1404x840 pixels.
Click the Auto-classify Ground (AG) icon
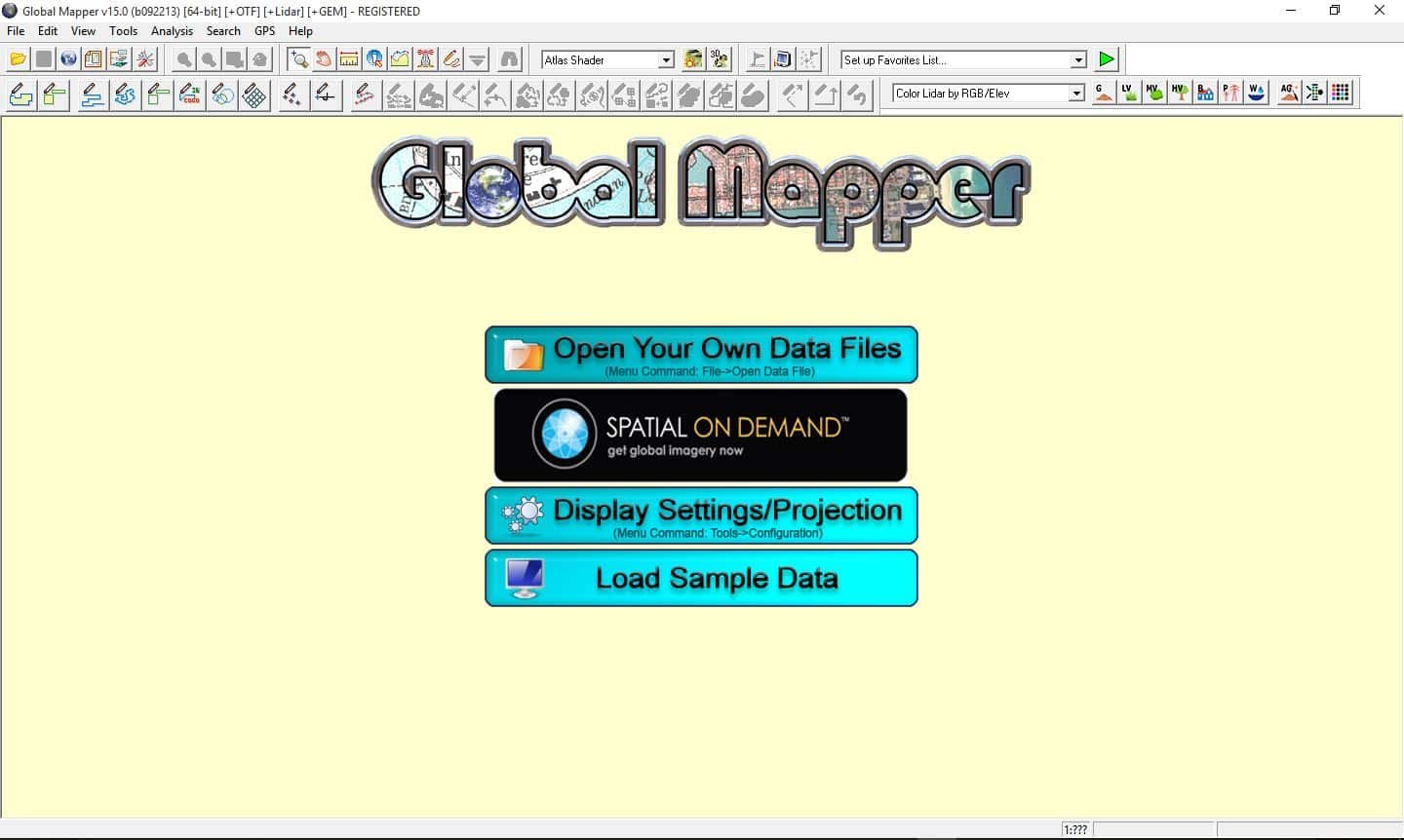point(1289,93)
